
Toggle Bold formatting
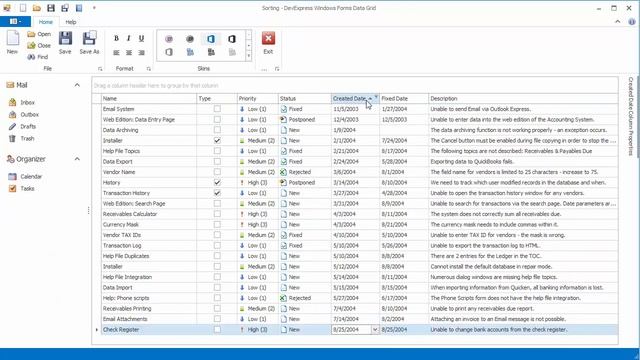pos(116,38)
